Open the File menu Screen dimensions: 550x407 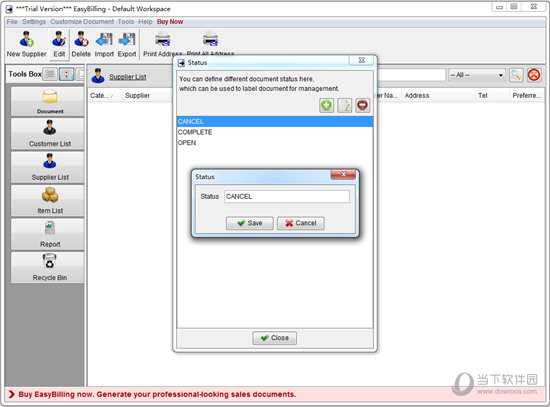tap(12, 22)
